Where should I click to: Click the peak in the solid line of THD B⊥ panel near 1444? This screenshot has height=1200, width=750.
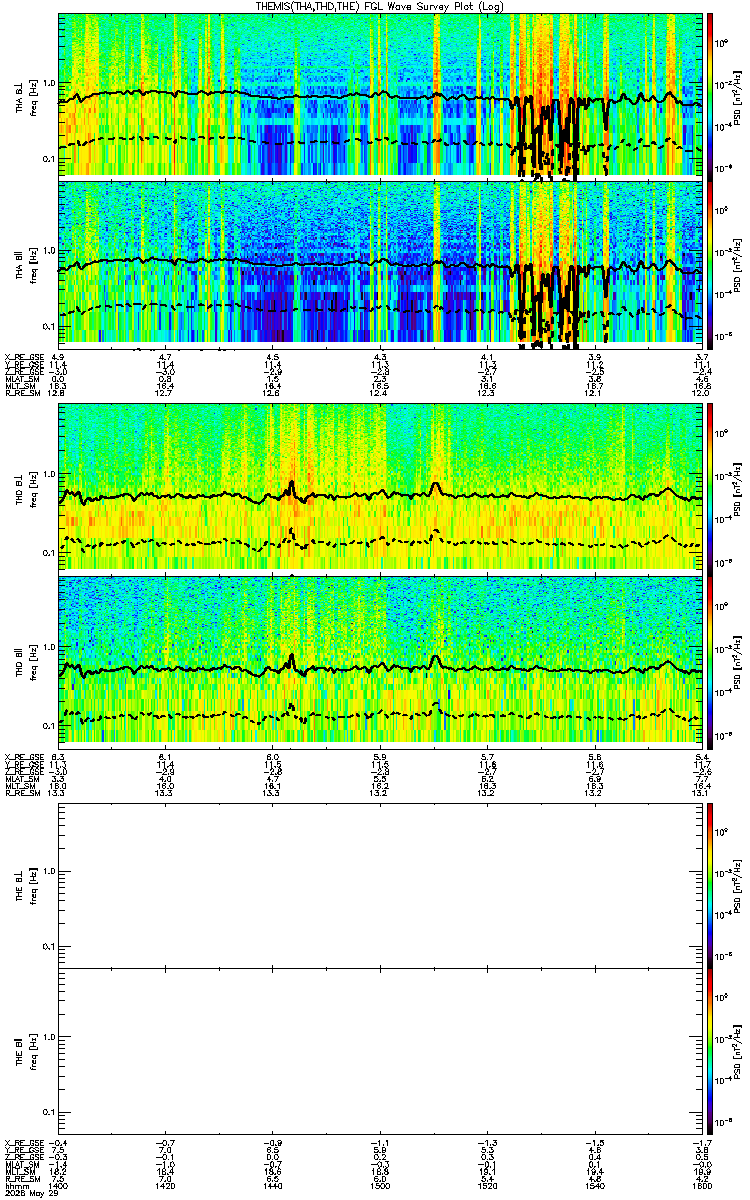click(x=291, y=483)
